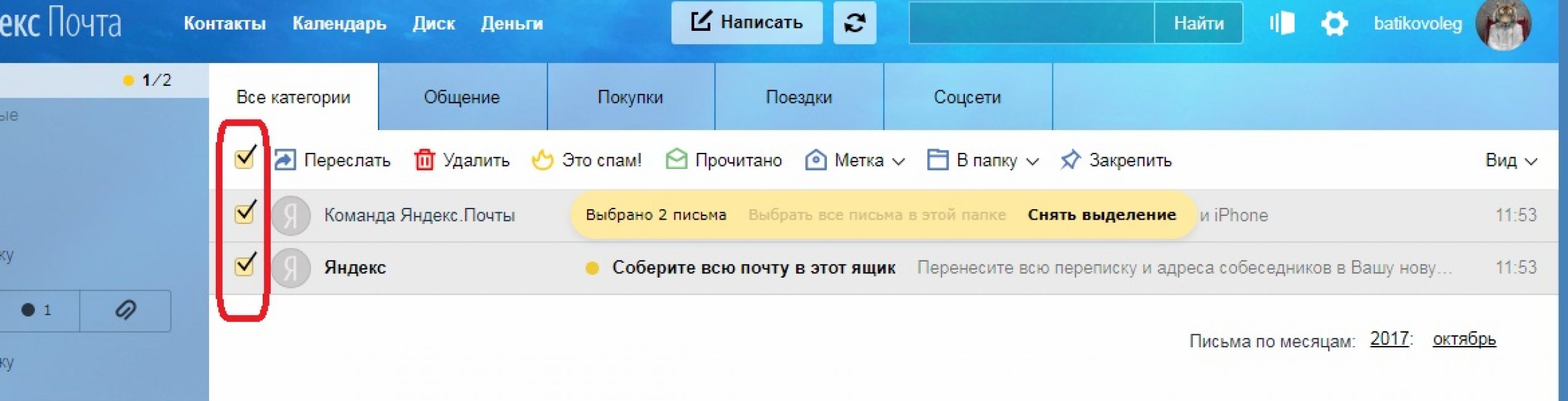The image size is (1568, 401).
Task: Click the Compose (Написать) button
Action: [x=747, y=23]
